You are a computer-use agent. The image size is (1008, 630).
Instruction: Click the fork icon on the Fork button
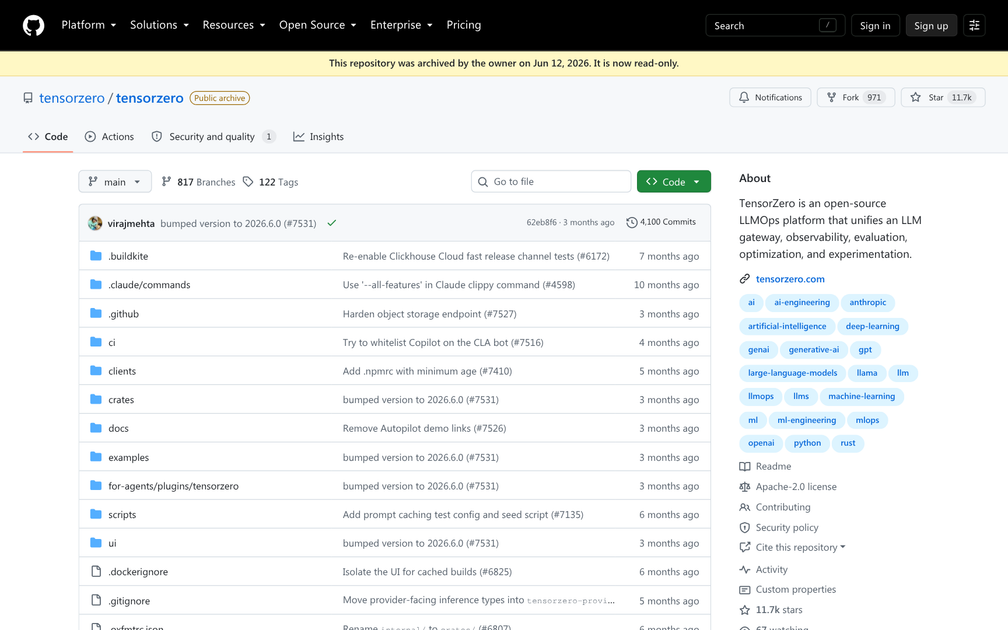click(x=831, y=97)
